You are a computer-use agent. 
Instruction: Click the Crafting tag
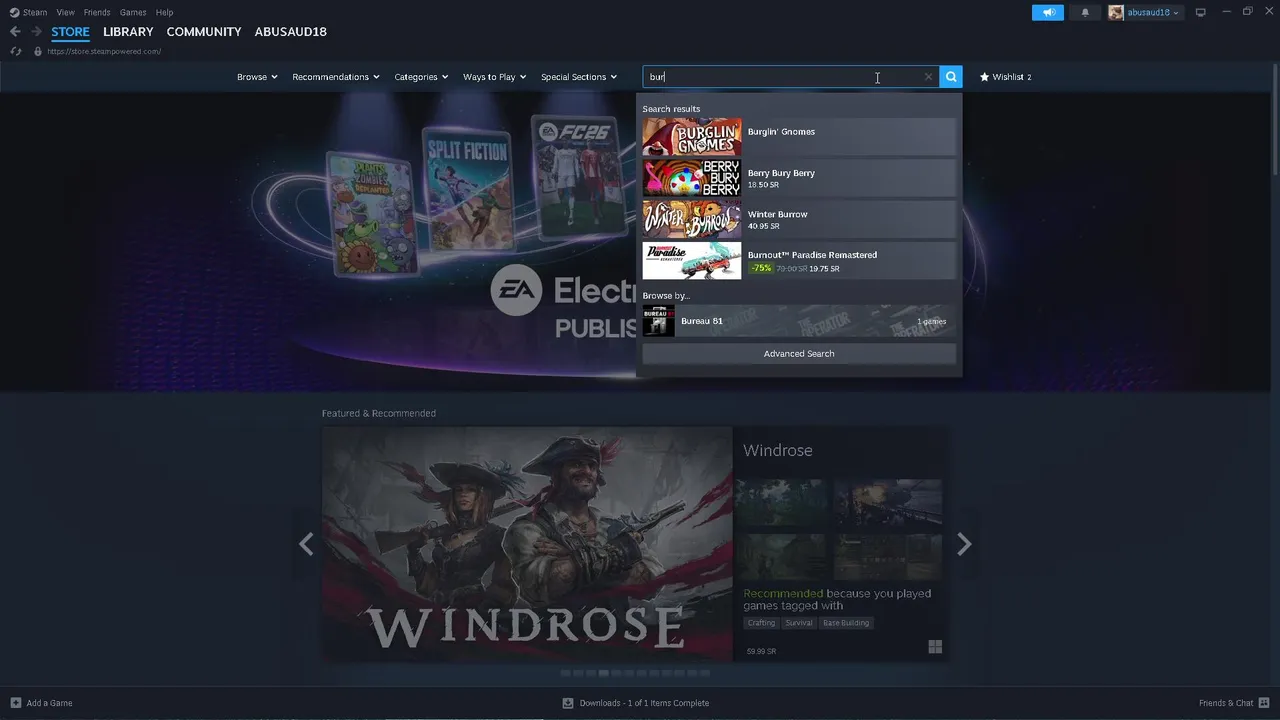(761, 623)
